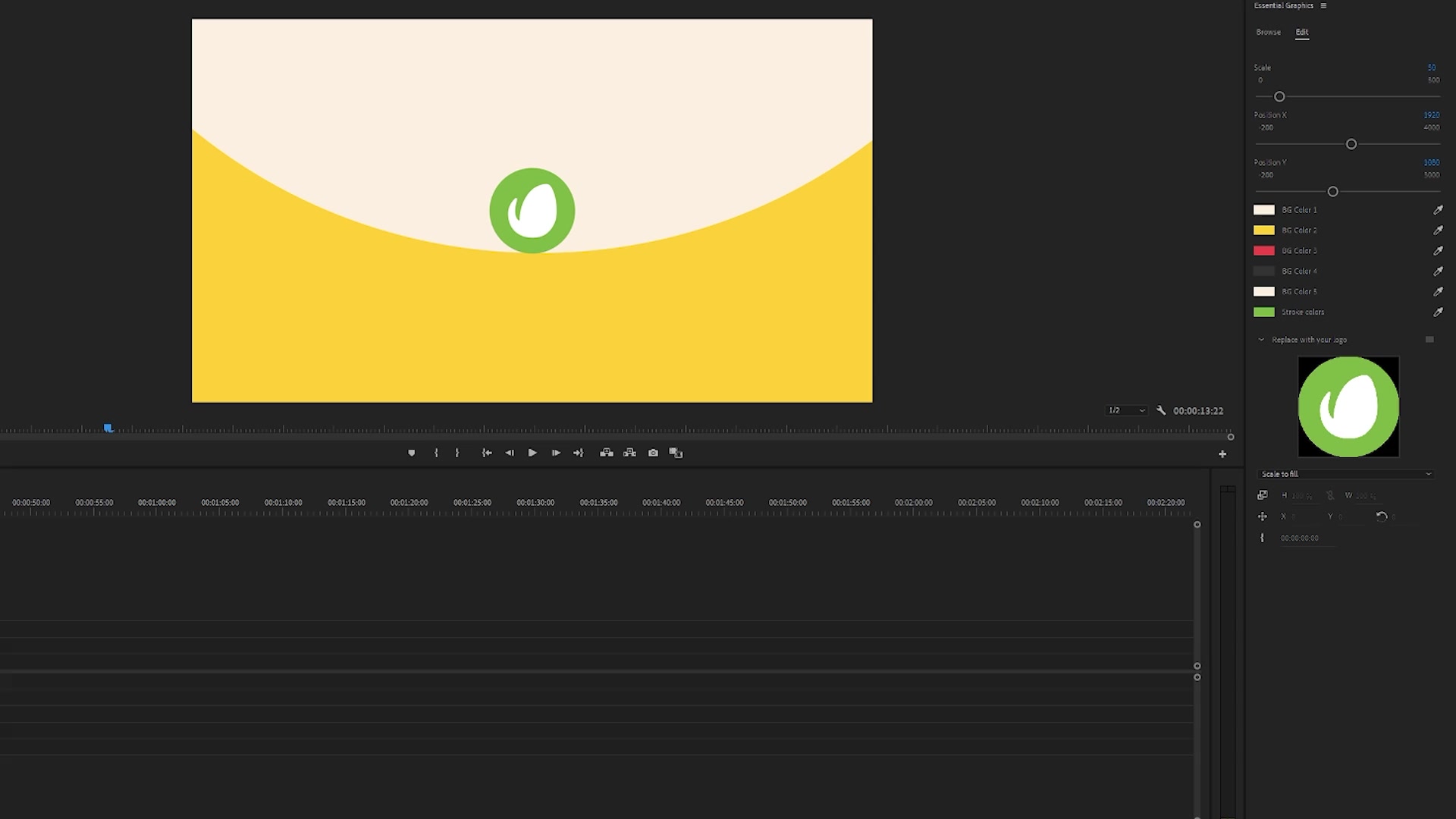1456x819 pixels.
Task: Click the logo rotation icon
Action: click(1382, 516)
